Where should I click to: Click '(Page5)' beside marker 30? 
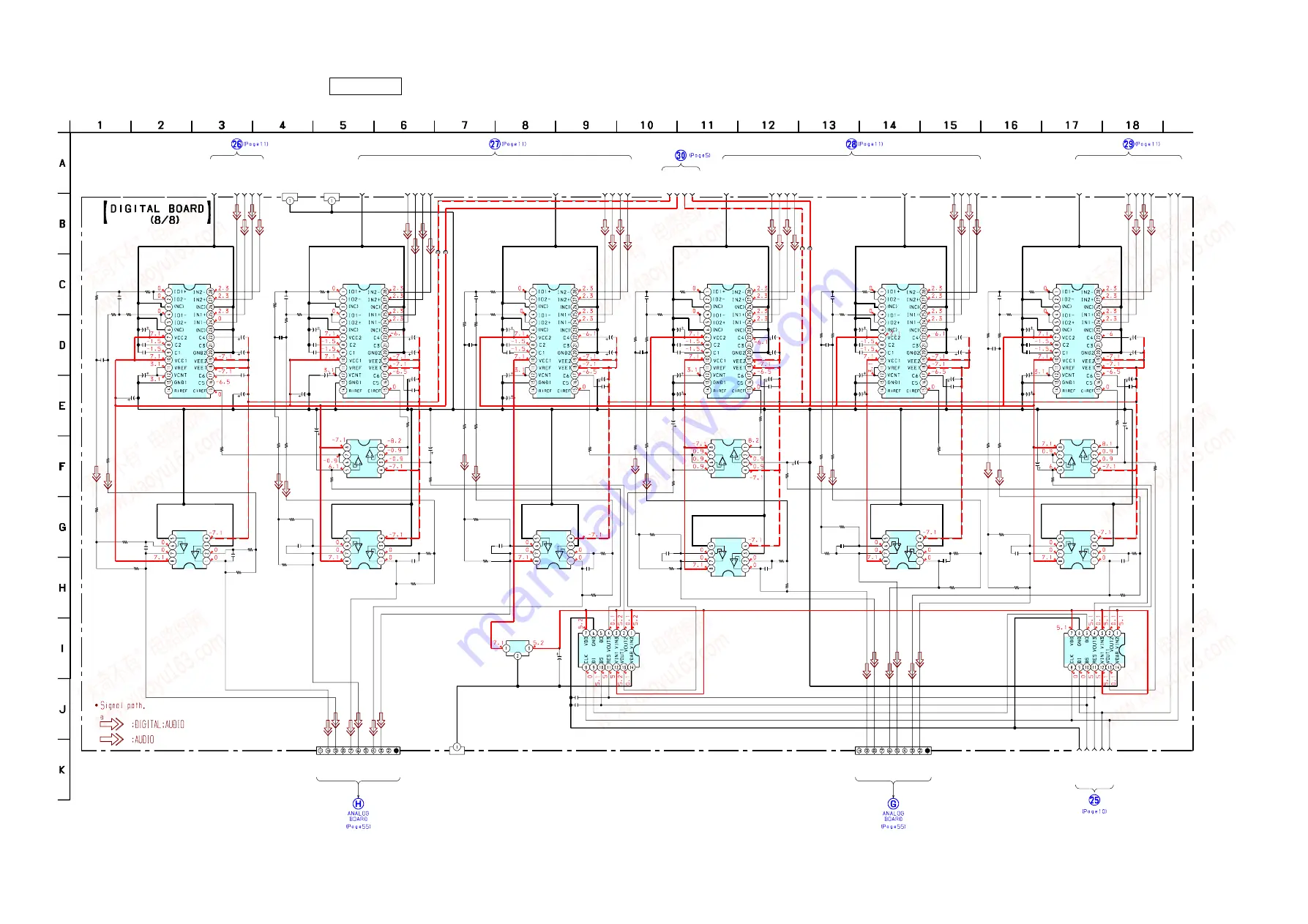tap(699, 155)
